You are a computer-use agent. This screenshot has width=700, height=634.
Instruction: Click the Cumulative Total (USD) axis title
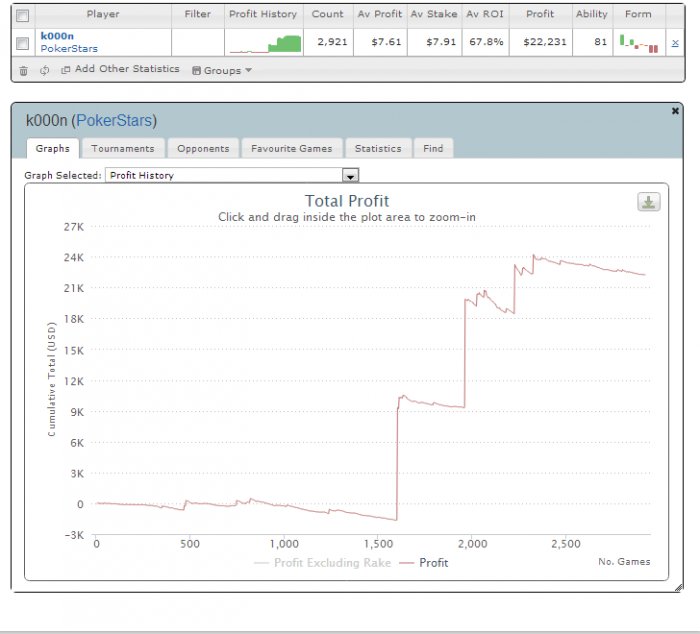click(x=52, y=379)
